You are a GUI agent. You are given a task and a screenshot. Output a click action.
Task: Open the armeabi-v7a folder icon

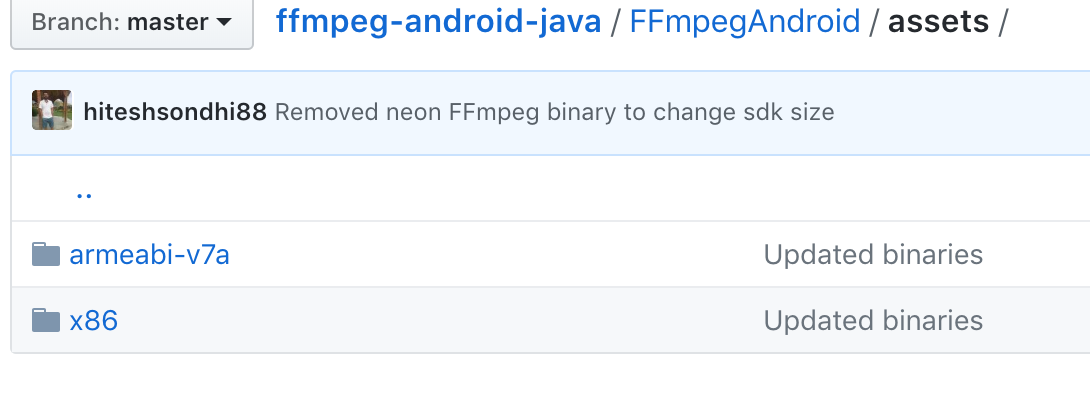pyautogui.click(x=46, y=254)
